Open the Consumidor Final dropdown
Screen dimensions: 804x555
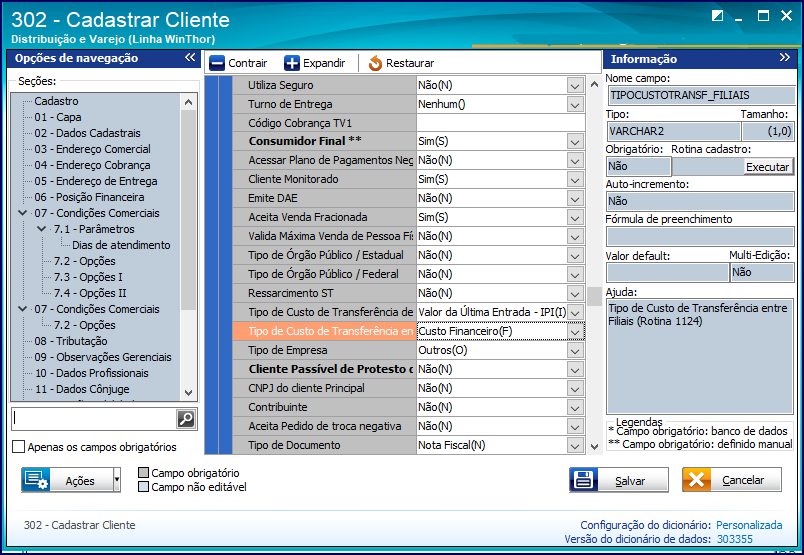pyautogui.click(x=575, y=142)
